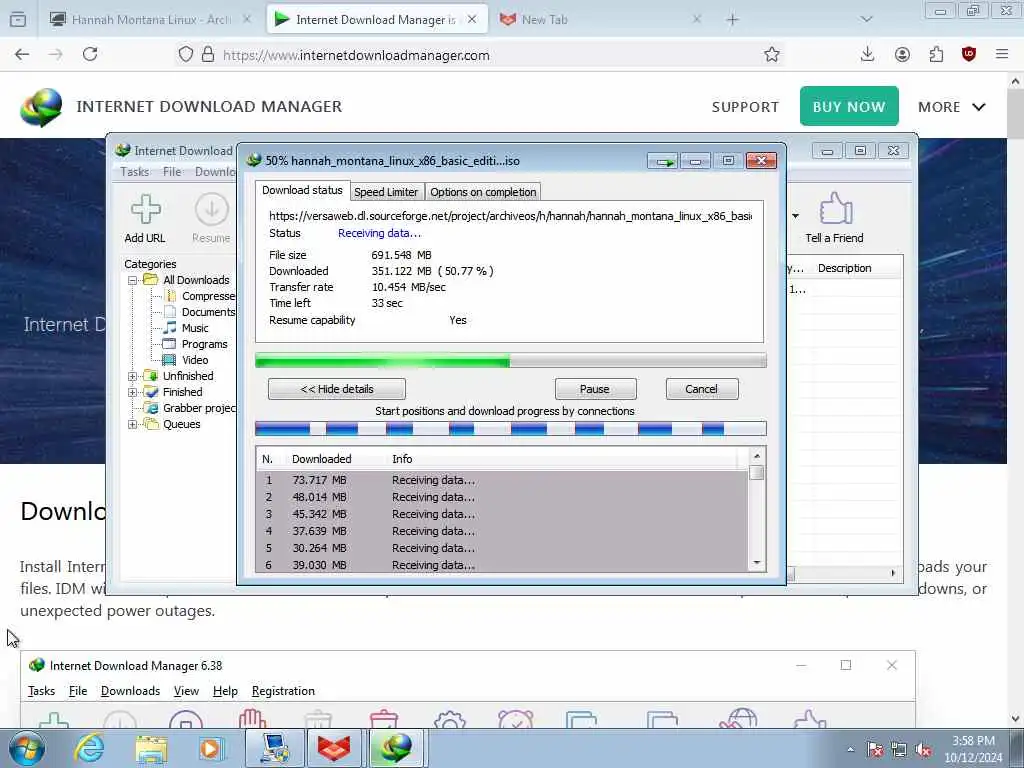Click the tracking protection shield in address bar
Image resolution: width=1024 pixels, height=768 pixels.
click(185, 55)
